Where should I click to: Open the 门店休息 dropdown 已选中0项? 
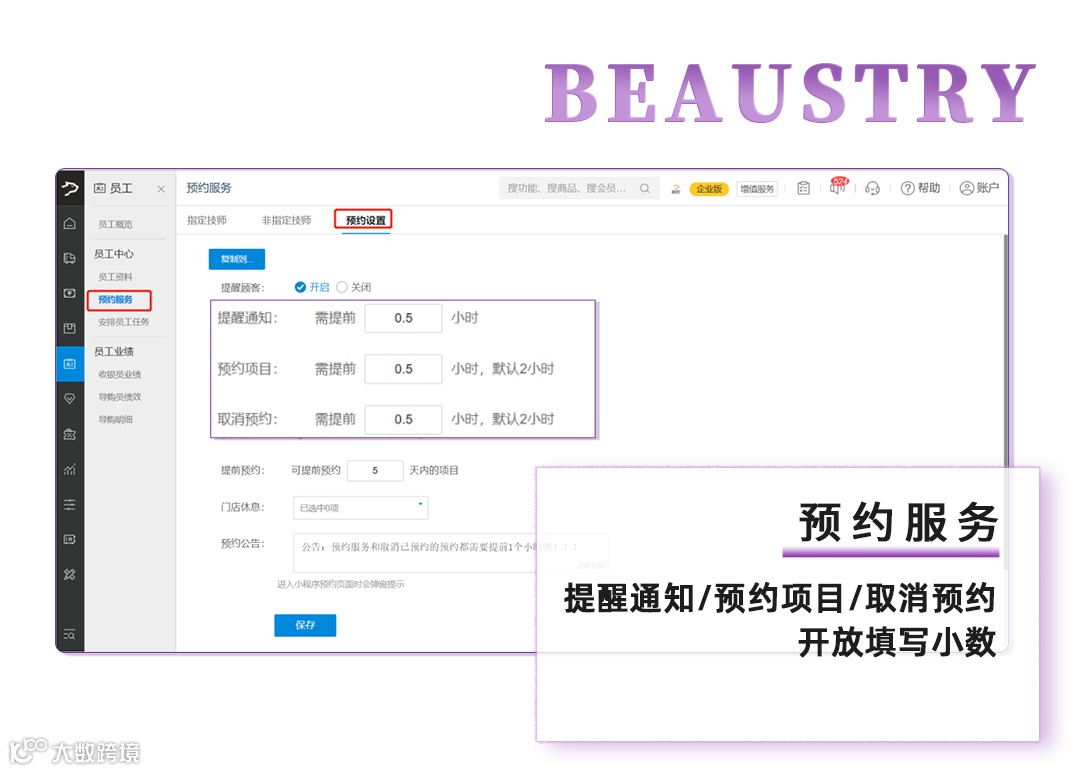(x=360, y=508)
